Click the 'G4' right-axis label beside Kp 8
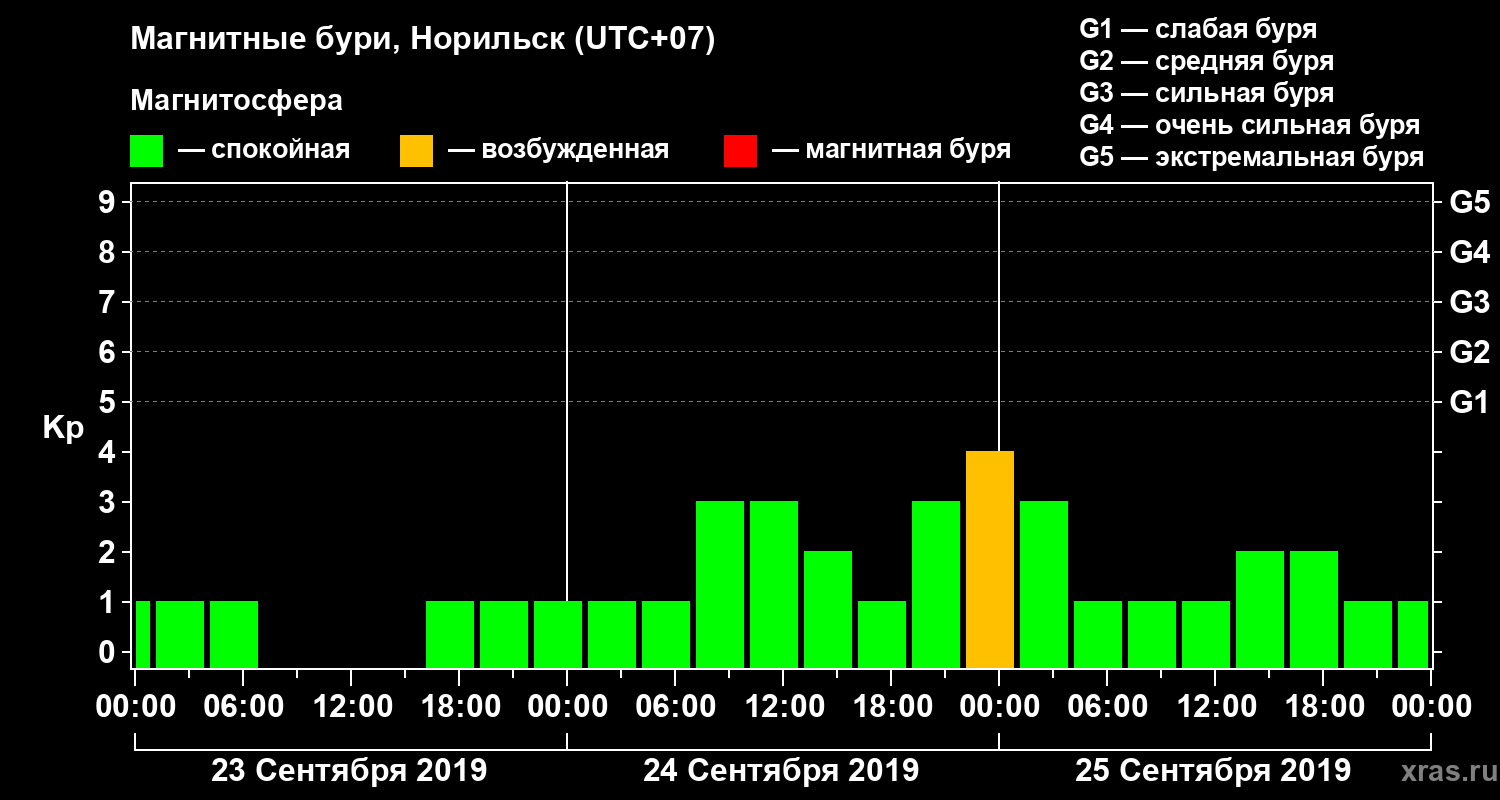 (1469, 253)
